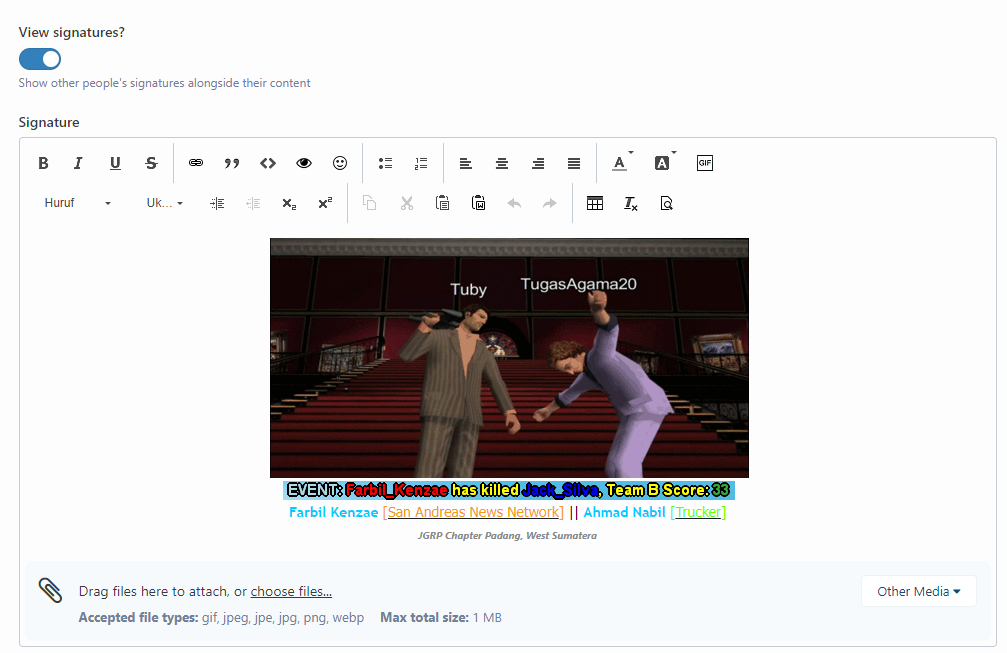1007x653 pixels.
Task: Align text to the left
Action: tap(466, 163)
